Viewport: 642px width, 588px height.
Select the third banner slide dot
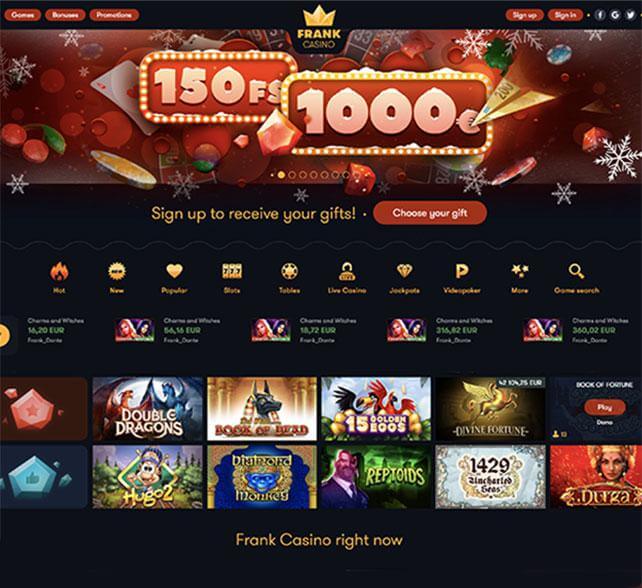[x=303, y=175]
